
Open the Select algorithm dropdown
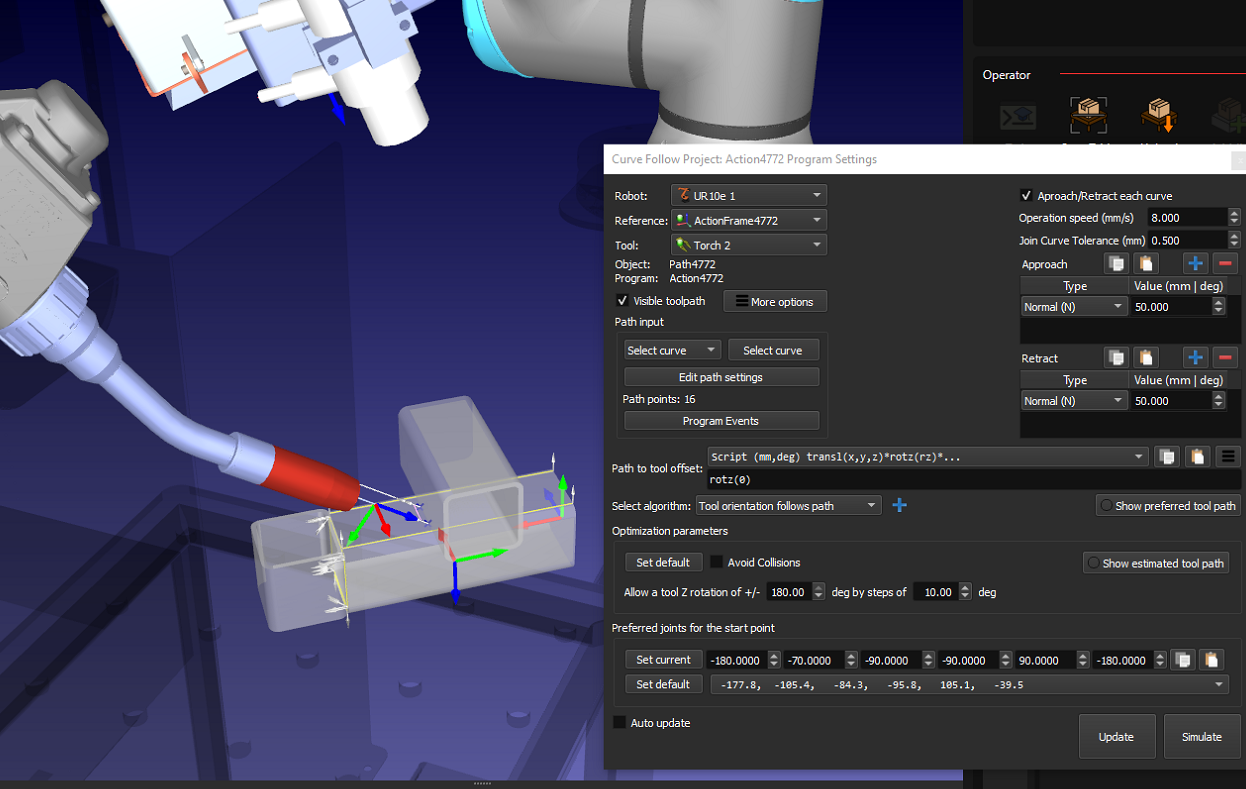[x=788, y=506]
